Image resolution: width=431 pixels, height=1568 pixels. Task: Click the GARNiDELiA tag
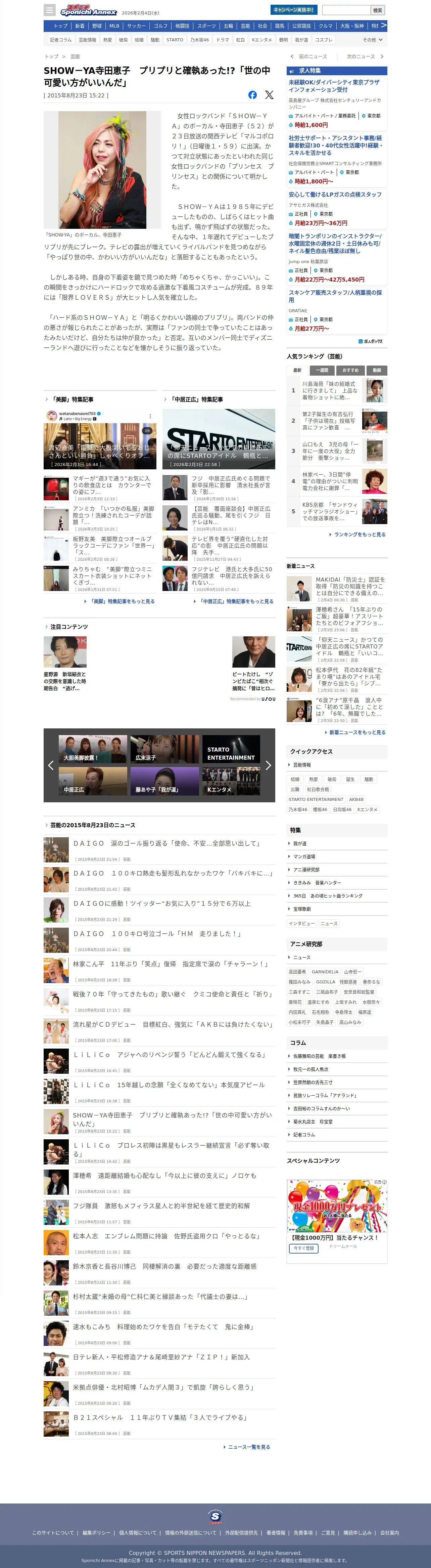[x=325, y=972]
